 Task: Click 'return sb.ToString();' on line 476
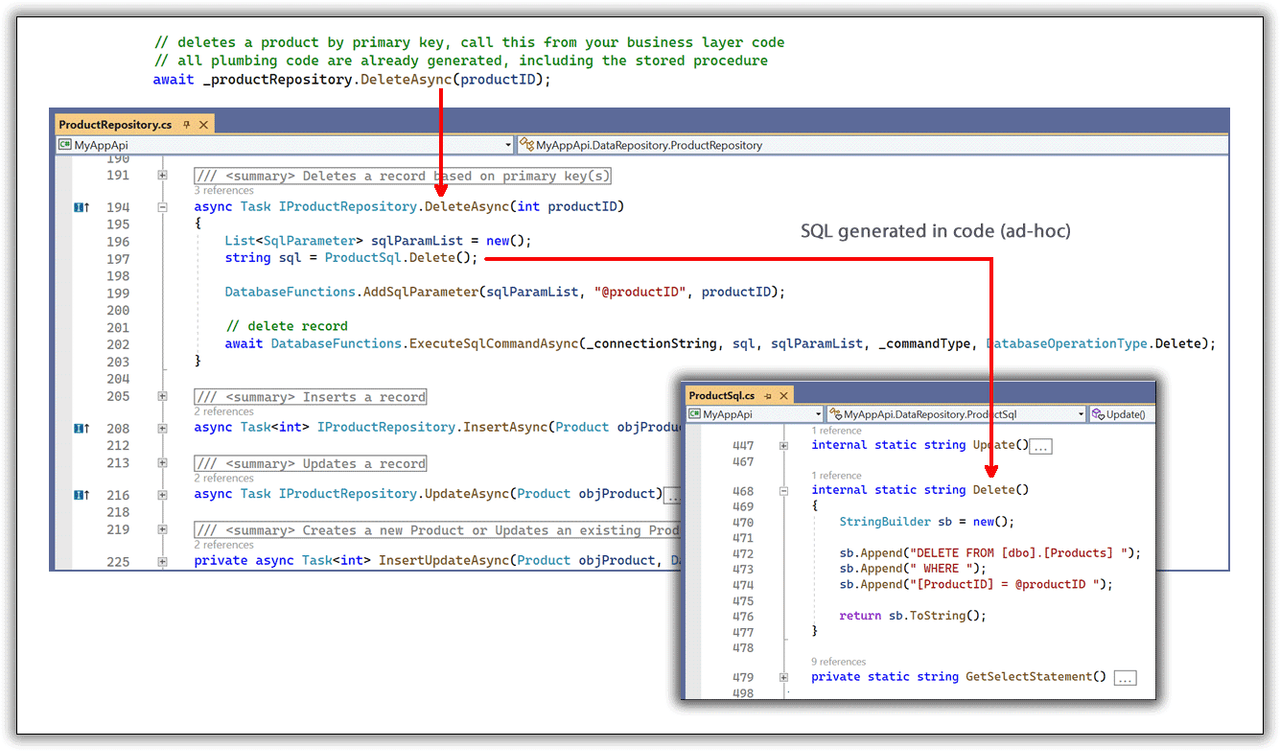(x=913, y=616)
